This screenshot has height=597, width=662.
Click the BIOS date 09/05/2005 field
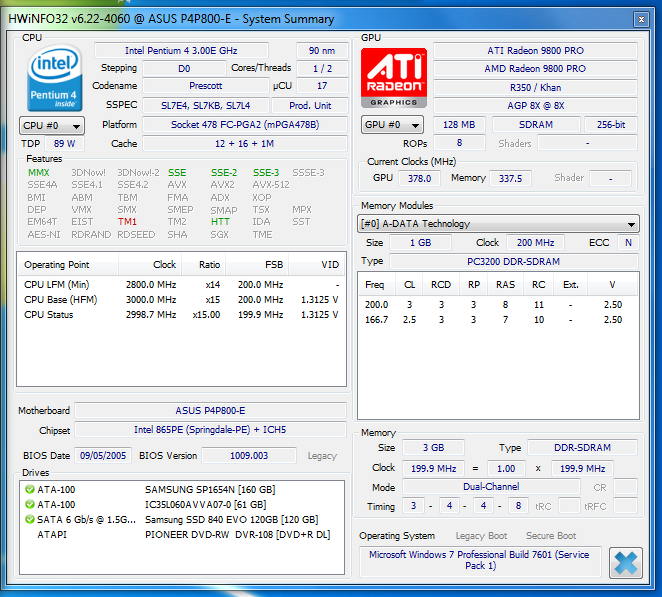point(103,456)
